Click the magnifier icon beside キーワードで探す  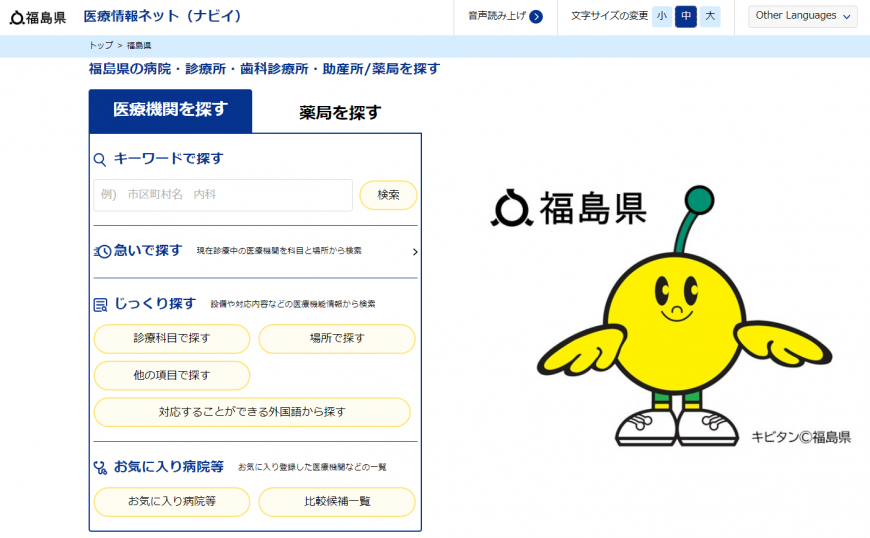pos(100,160)
